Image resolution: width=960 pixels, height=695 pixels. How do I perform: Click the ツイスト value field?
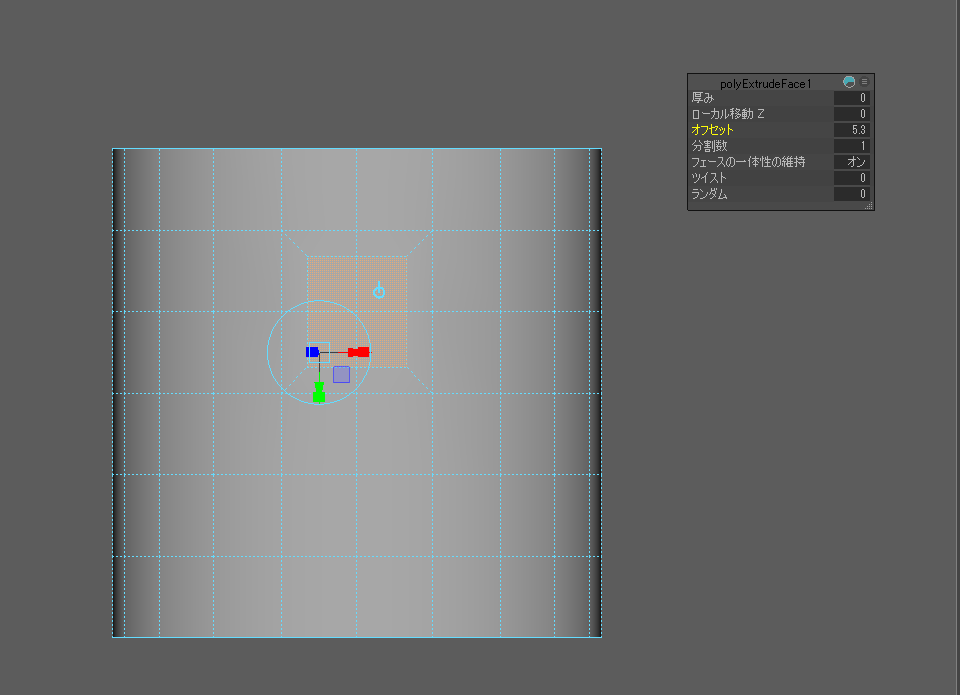(852, 178)
